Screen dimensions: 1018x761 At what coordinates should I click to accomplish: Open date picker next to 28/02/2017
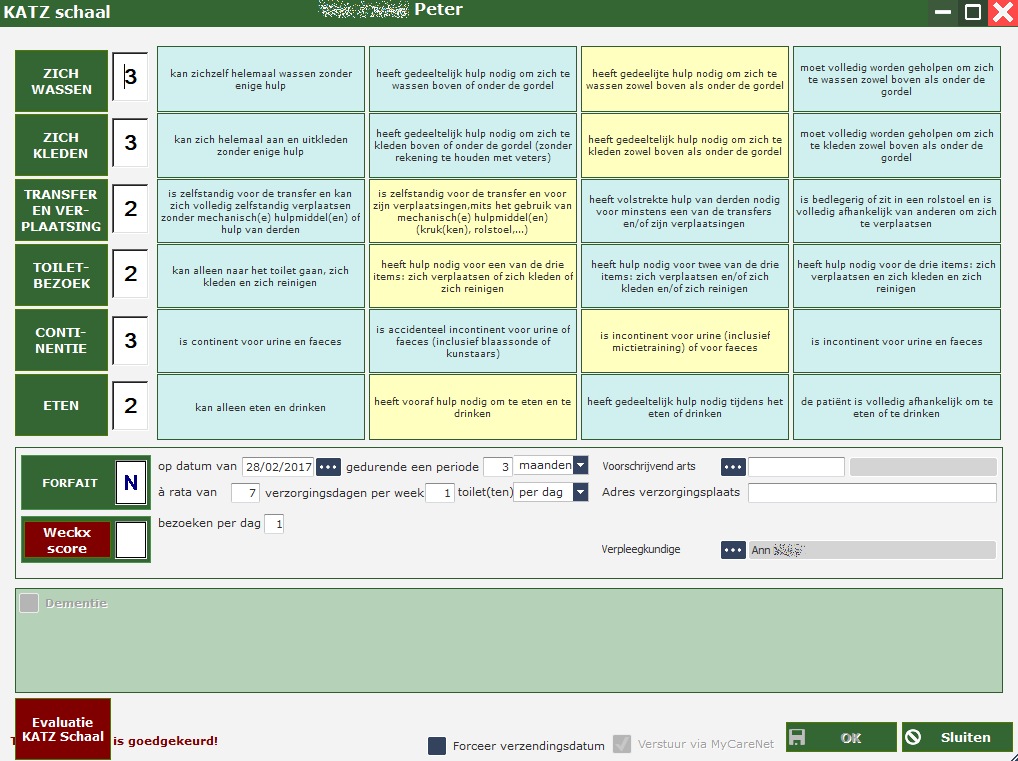click(x=328, y=467)
